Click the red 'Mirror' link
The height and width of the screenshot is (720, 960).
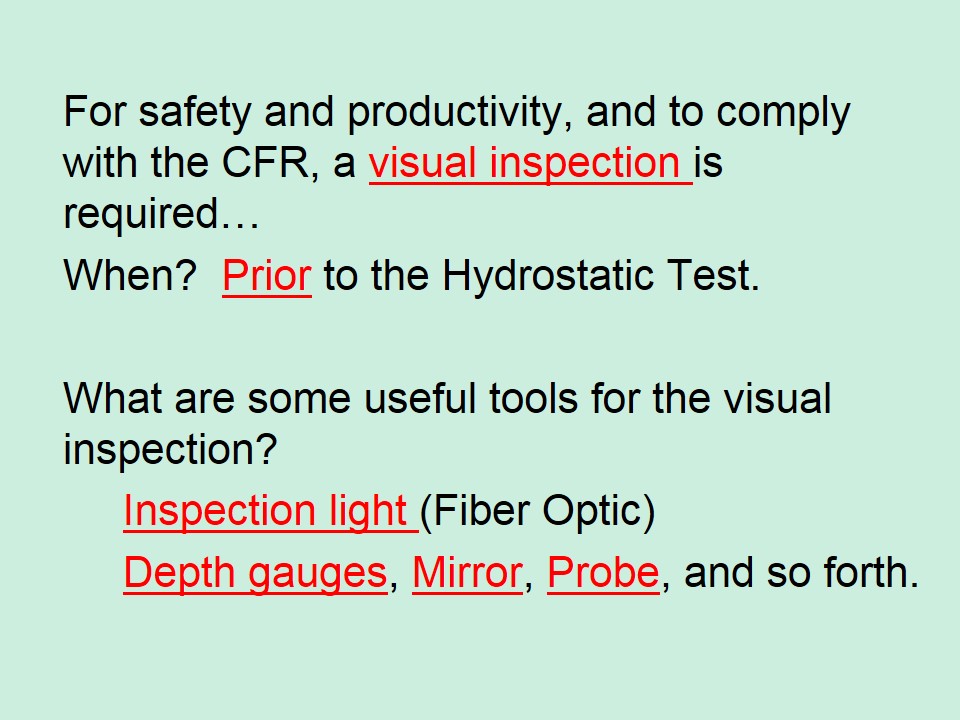pyautogui.click(x=467, y=573)
